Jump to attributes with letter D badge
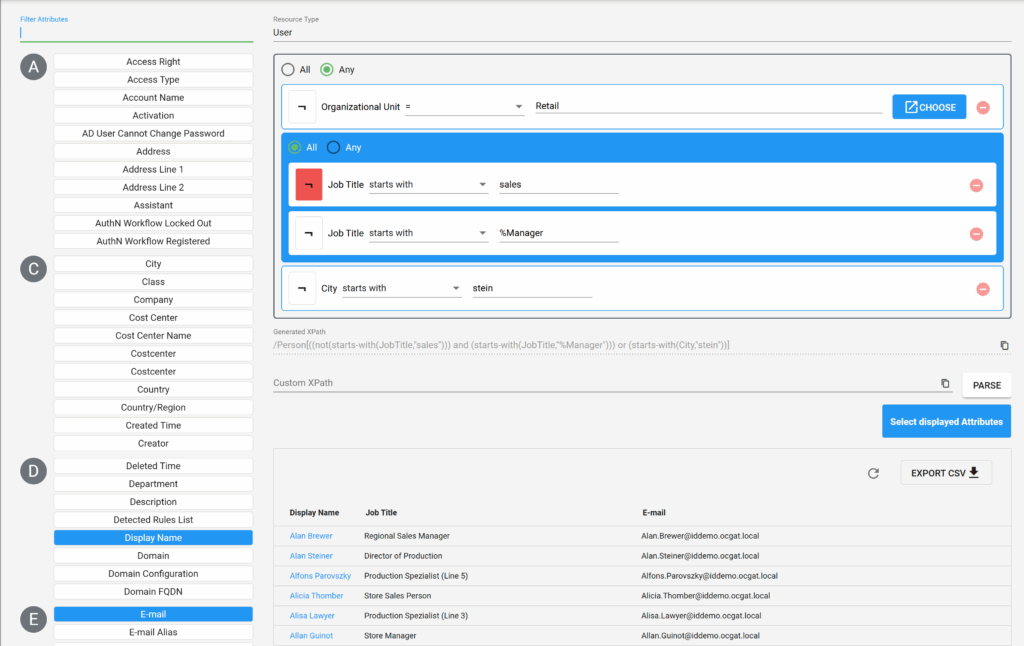Screen dimensions: 1024x646 pos(33,471)
